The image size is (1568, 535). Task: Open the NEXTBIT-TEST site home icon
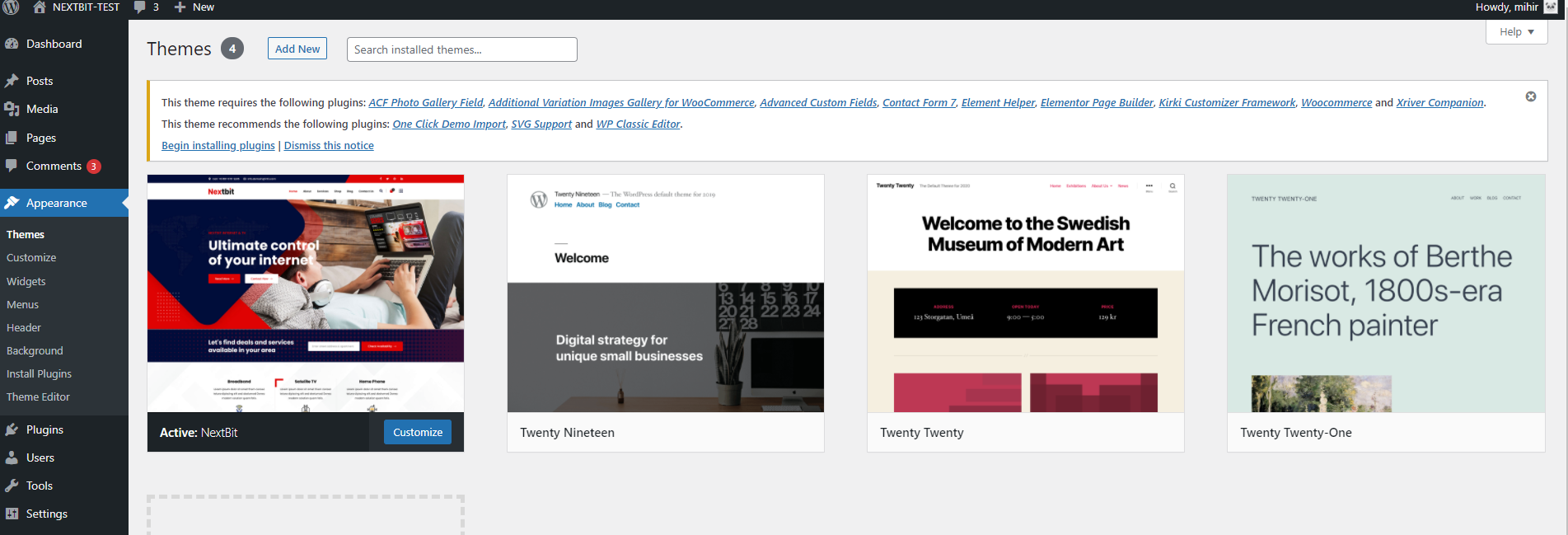[x=40, y=7]
